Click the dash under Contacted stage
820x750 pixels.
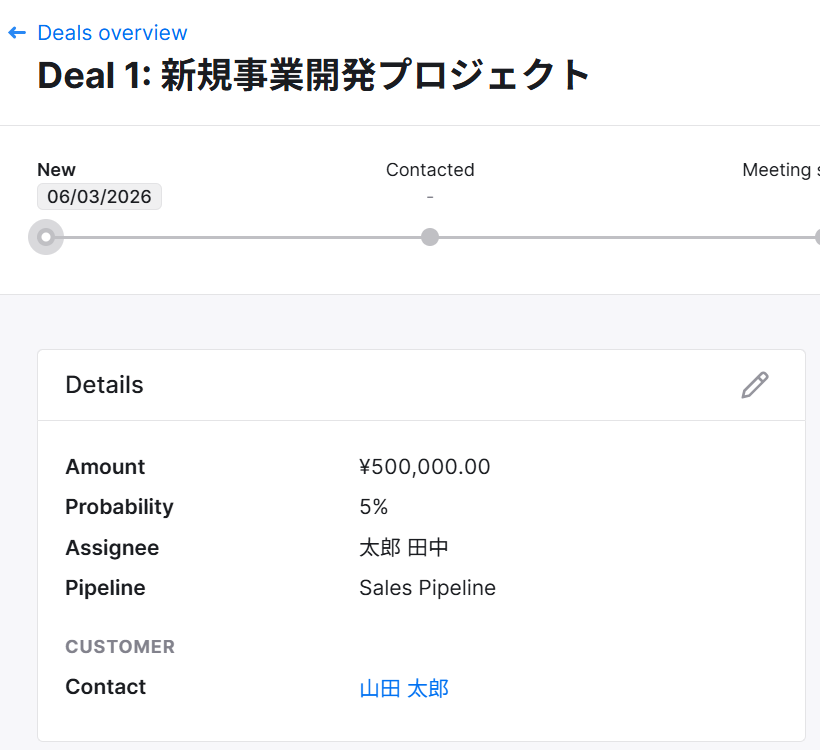(x=430, y=197)
